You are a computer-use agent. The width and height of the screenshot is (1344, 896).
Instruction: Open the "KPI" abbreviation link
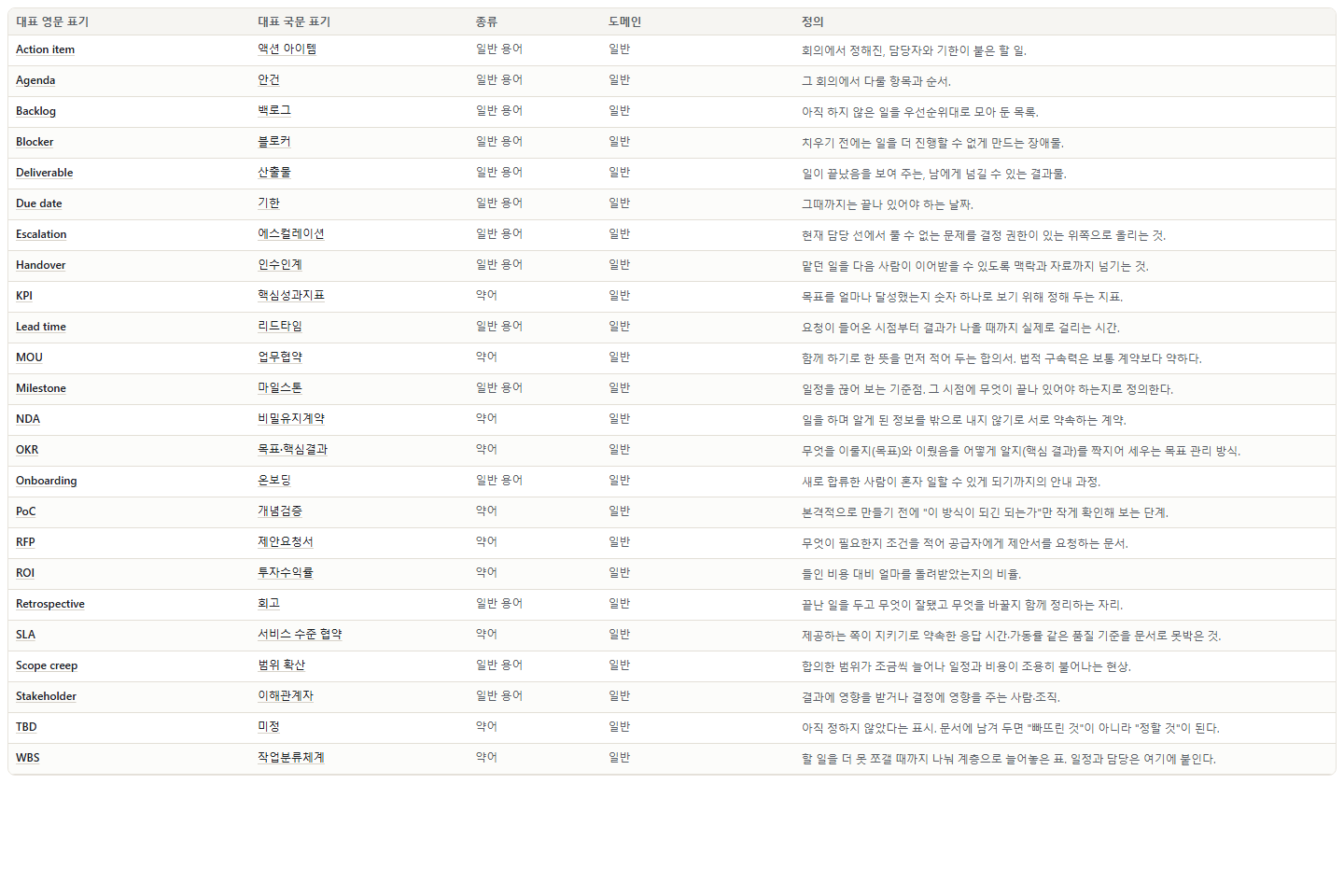24,296
